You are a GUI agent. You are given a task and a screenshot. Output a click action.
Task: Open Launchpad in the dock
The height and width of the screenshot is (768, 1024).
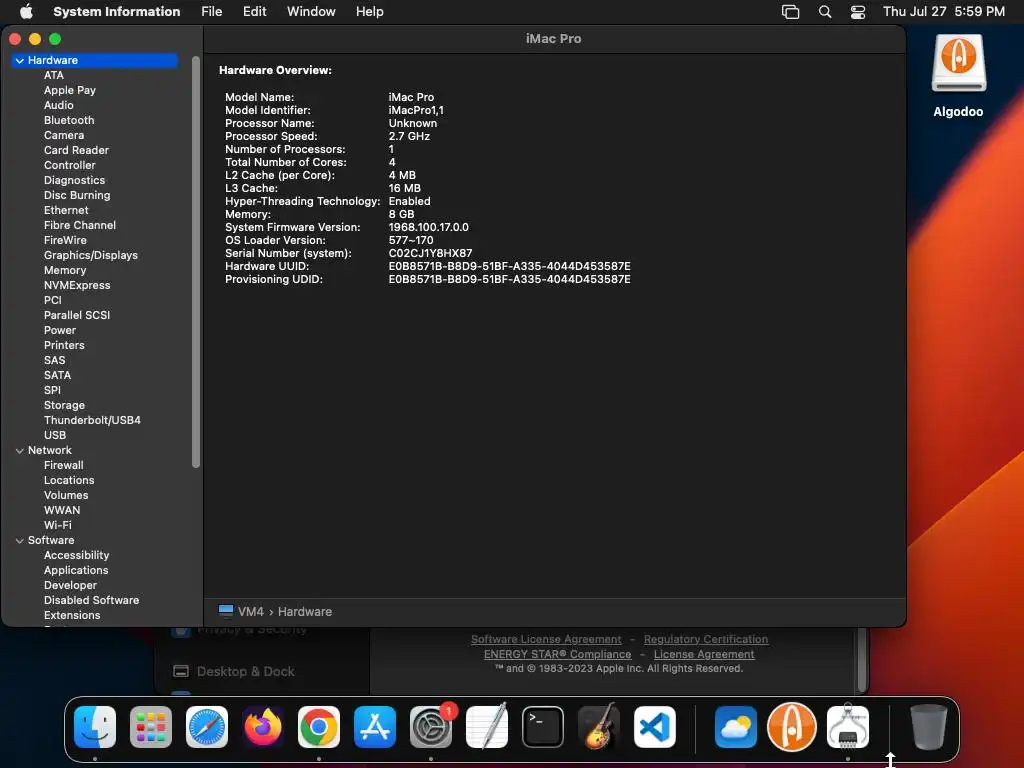pyautogui.click(x=151, y=727)
